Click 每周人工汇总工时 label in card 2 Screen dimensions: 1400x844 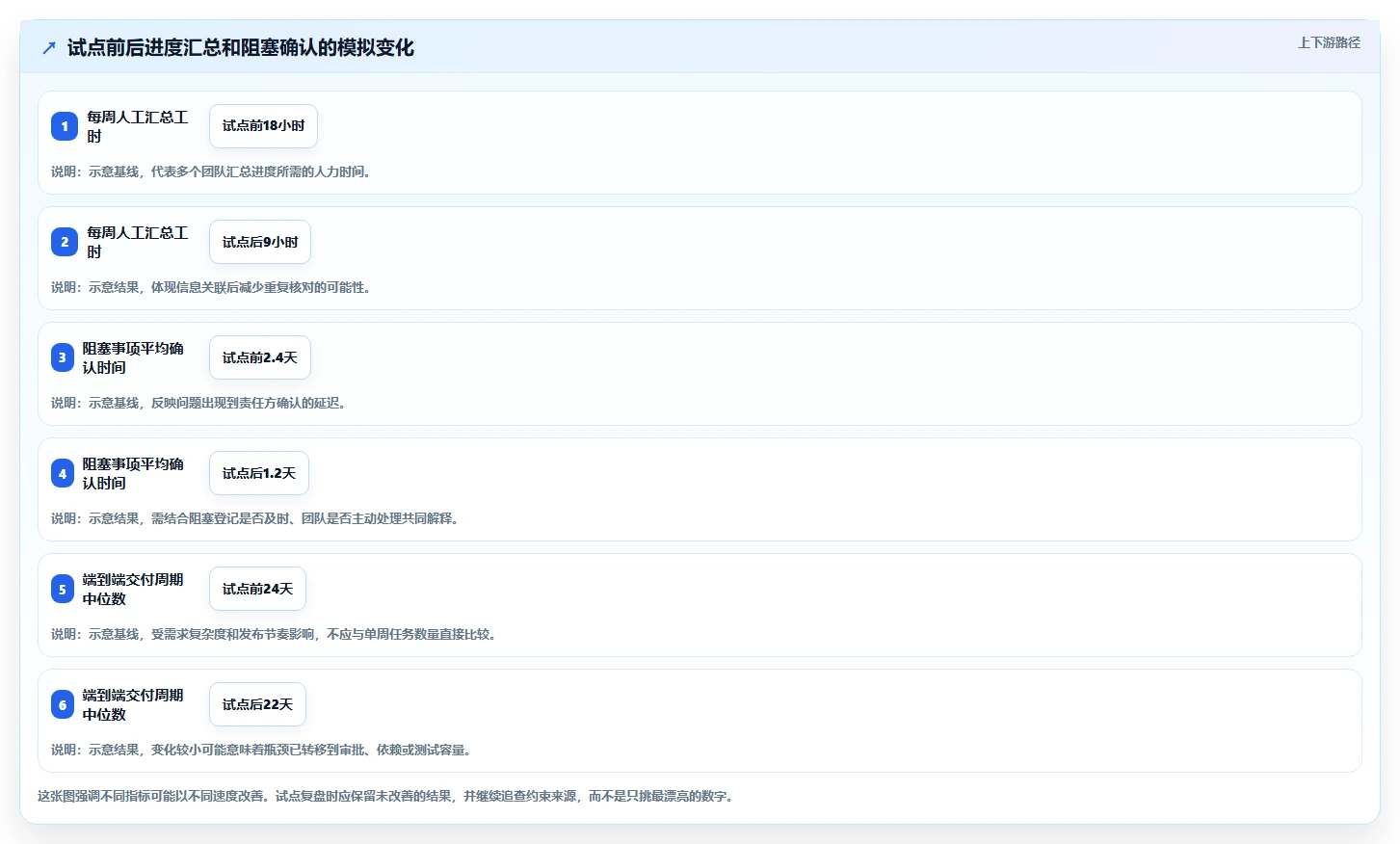tap(138, 242)
